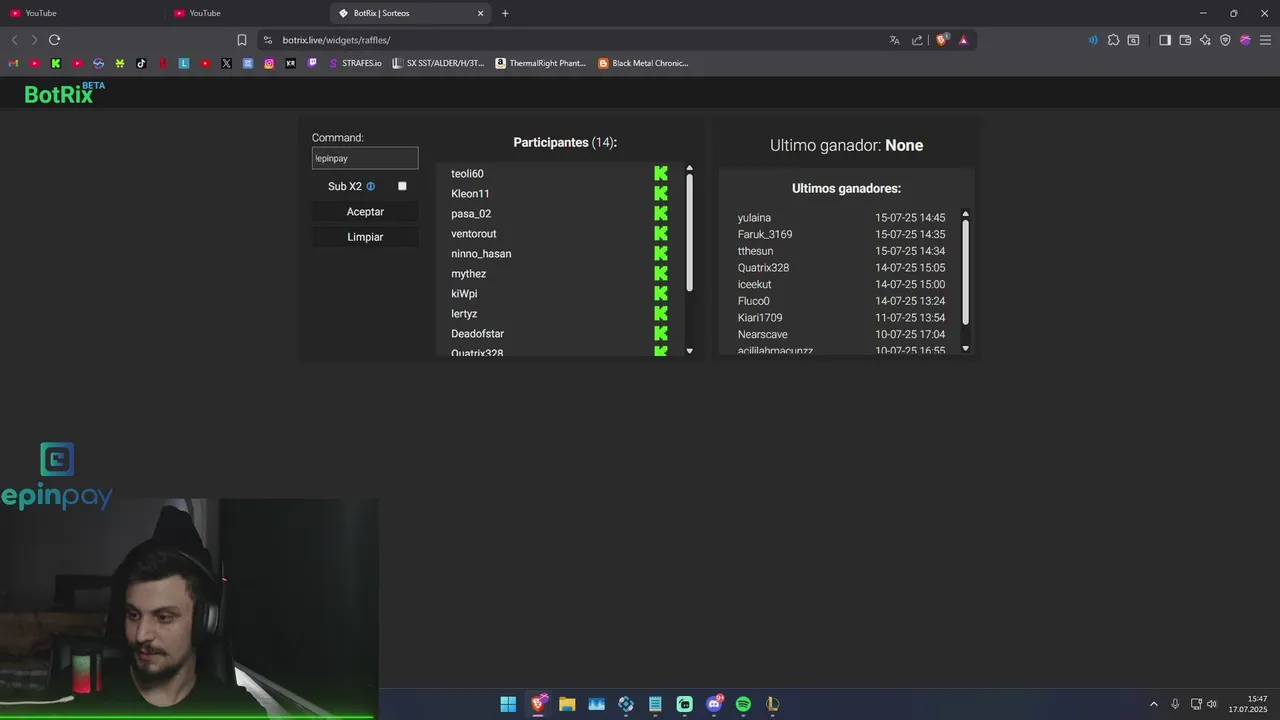1280x720 pixels.
Task: Open Spotify from the taskbar
Action: click(x=743, y=704)
